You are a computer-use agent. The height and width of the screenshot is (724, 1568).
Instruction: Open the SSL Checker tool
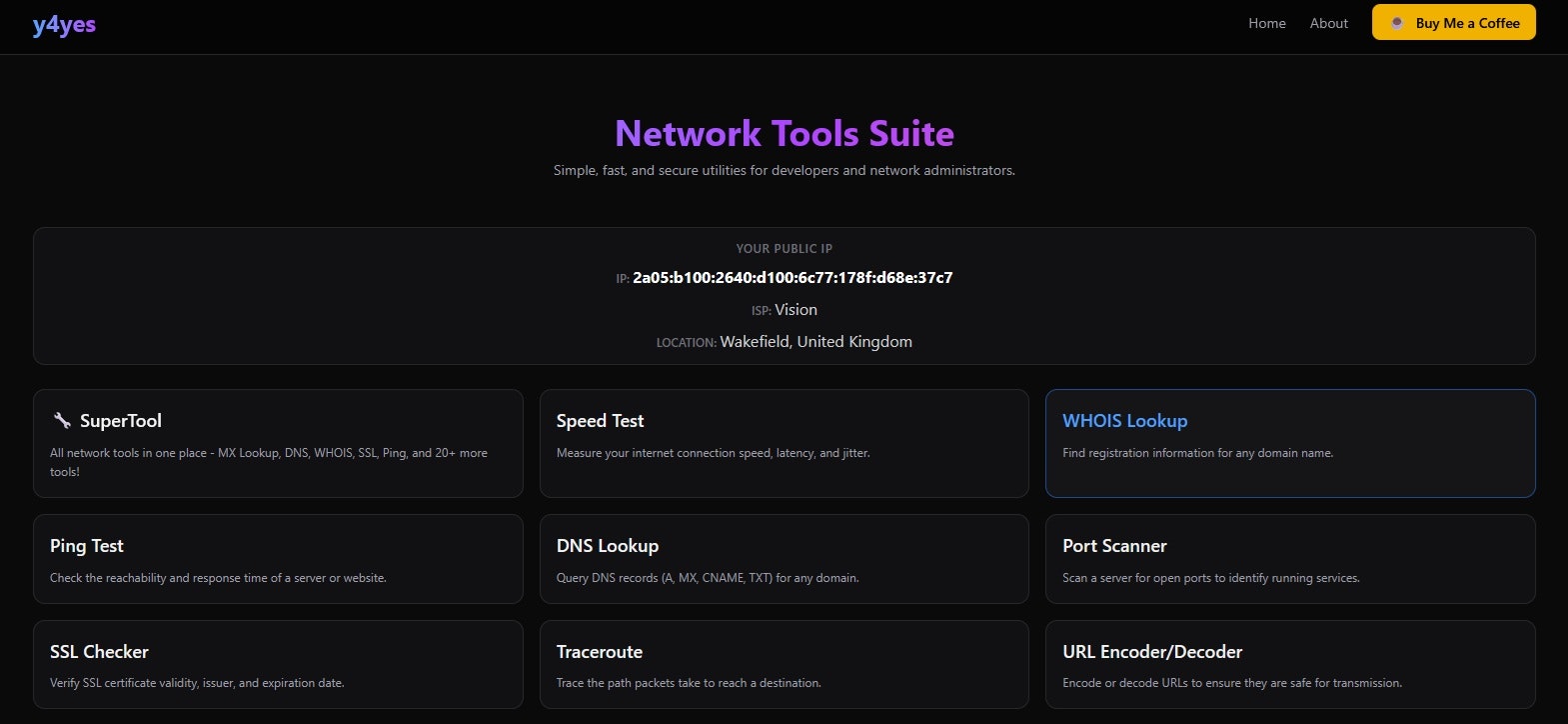tap(278, 664)
